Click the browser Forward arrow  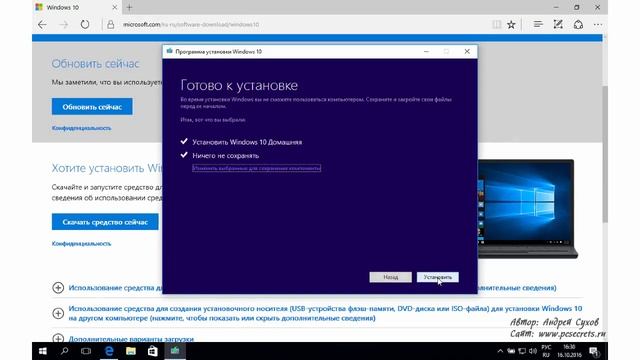[63, 24]
